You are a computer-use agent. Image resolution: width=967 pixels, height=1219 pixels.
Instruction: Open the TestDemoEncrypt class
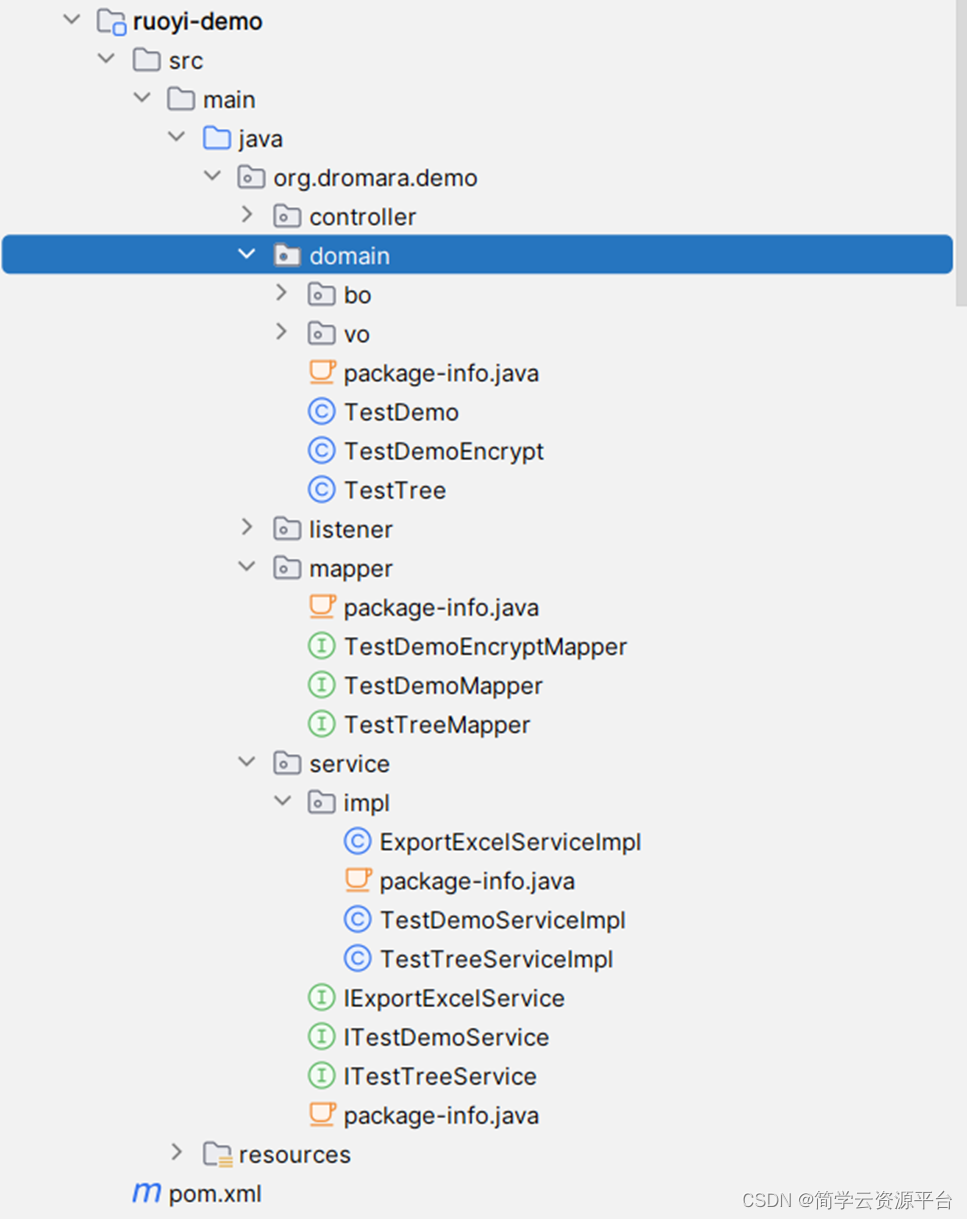443,450
